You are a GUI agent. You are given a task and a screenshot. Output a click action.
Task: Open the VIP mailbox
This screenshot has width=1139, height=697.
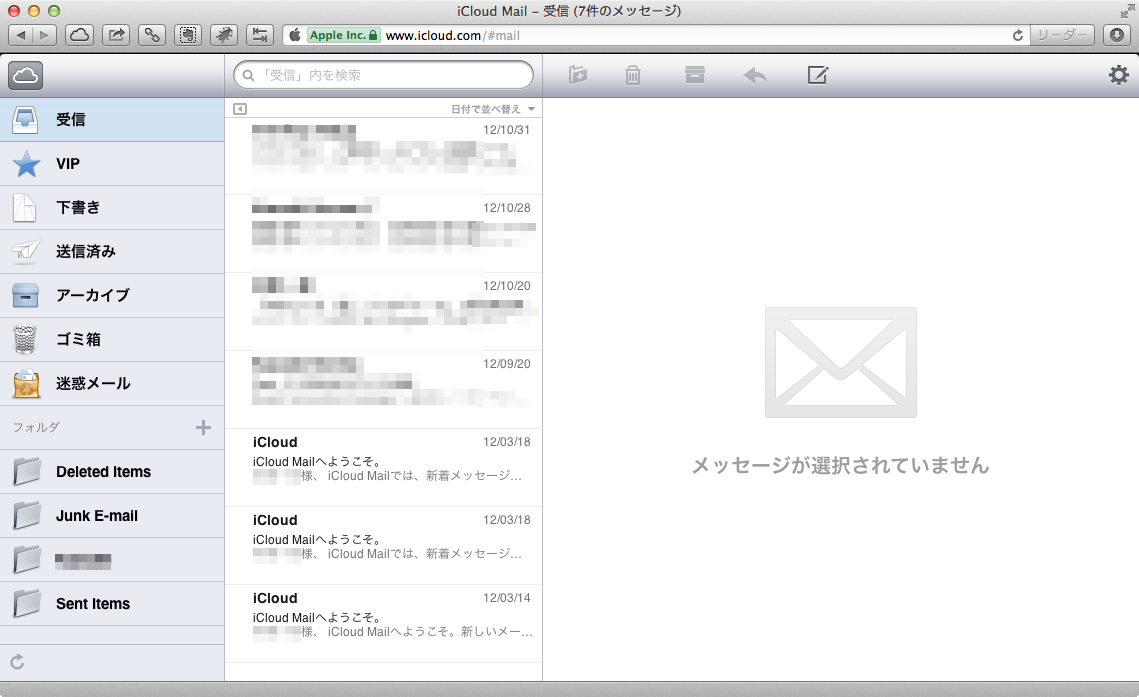(112, 164)
